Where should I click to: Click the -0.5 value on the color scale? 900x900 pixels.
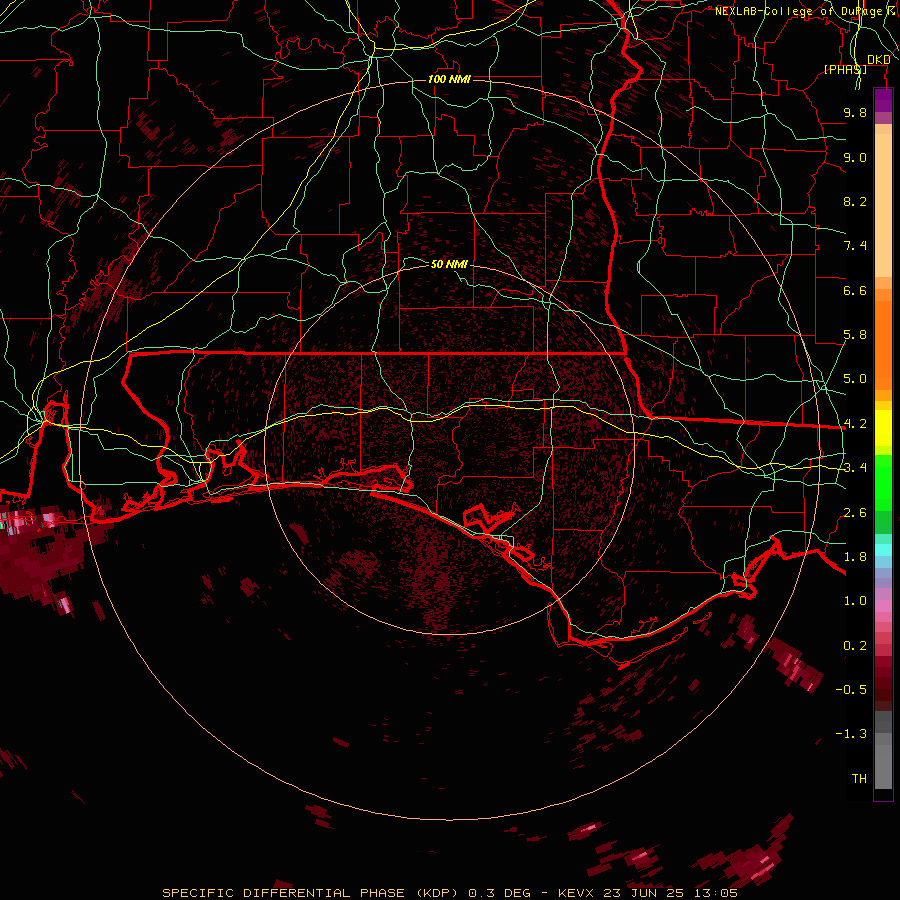click(x=851, y=690)
